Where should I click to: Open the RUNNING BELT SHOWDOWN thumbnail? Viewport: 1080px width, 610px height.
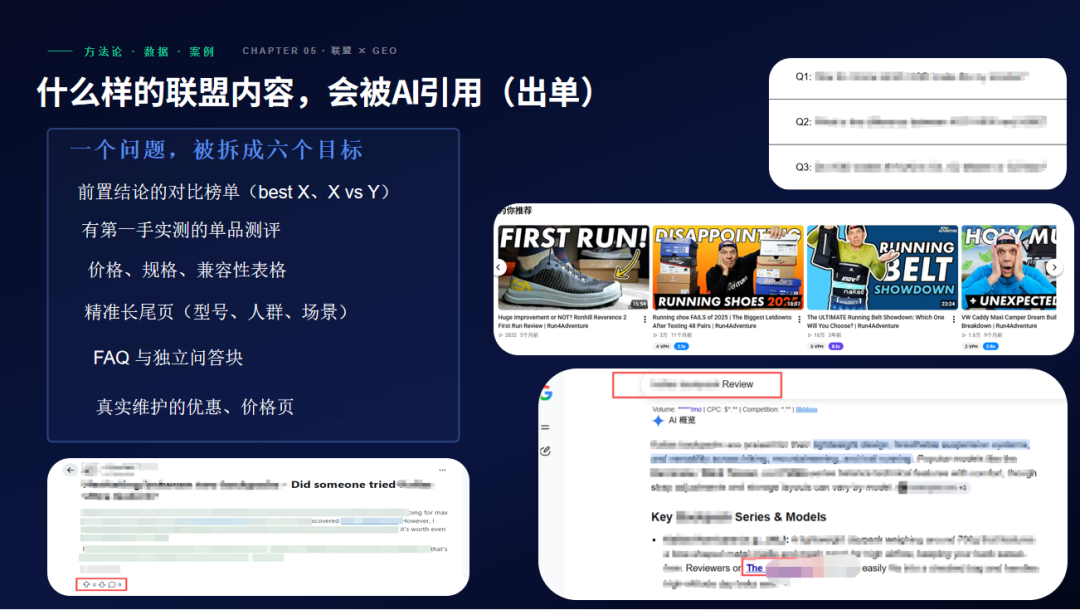882,266
